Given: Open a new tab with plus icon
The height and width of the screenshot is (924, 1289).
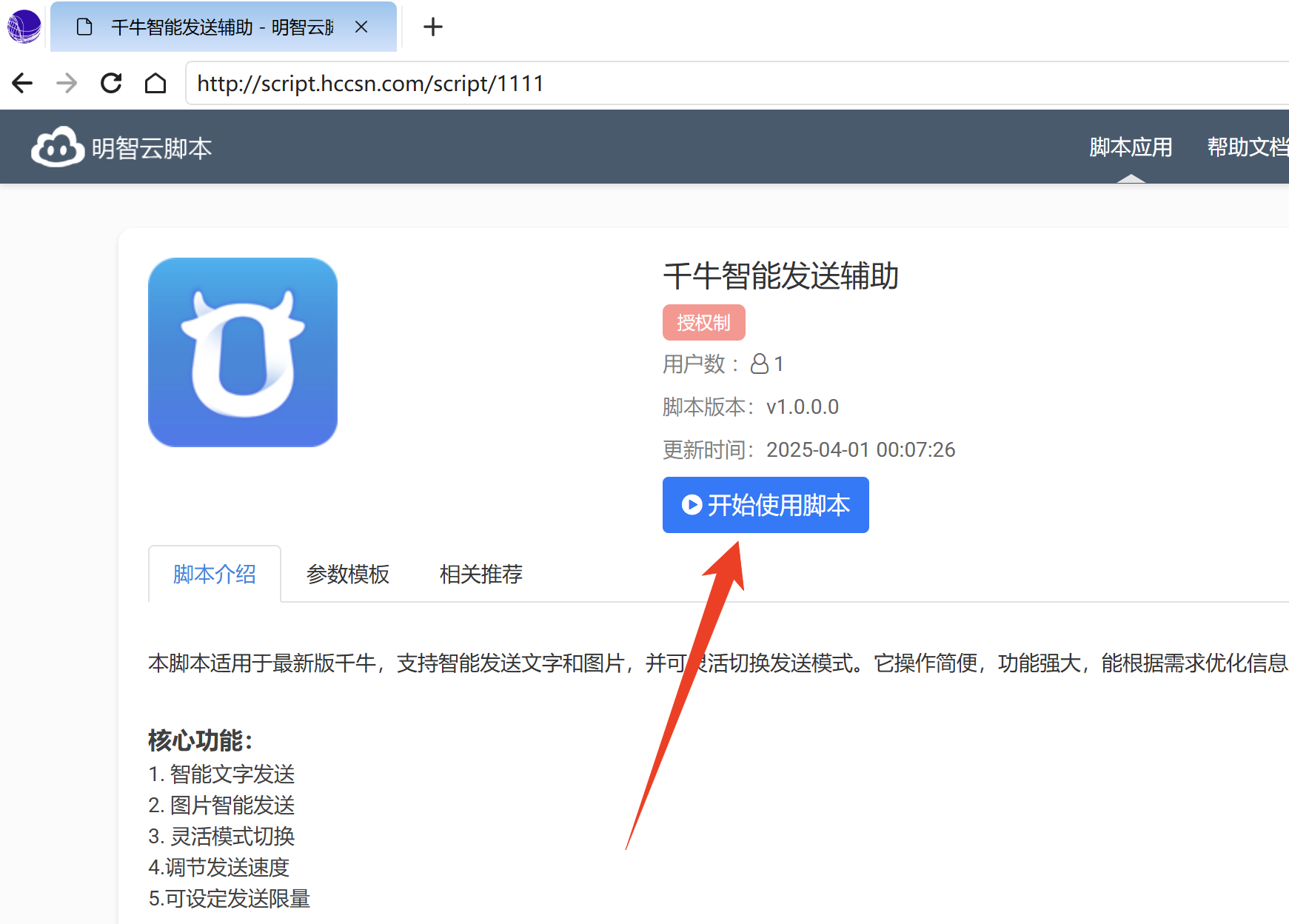Looking at the screenshot, I should pyautogui.click(x=433, y=27).
